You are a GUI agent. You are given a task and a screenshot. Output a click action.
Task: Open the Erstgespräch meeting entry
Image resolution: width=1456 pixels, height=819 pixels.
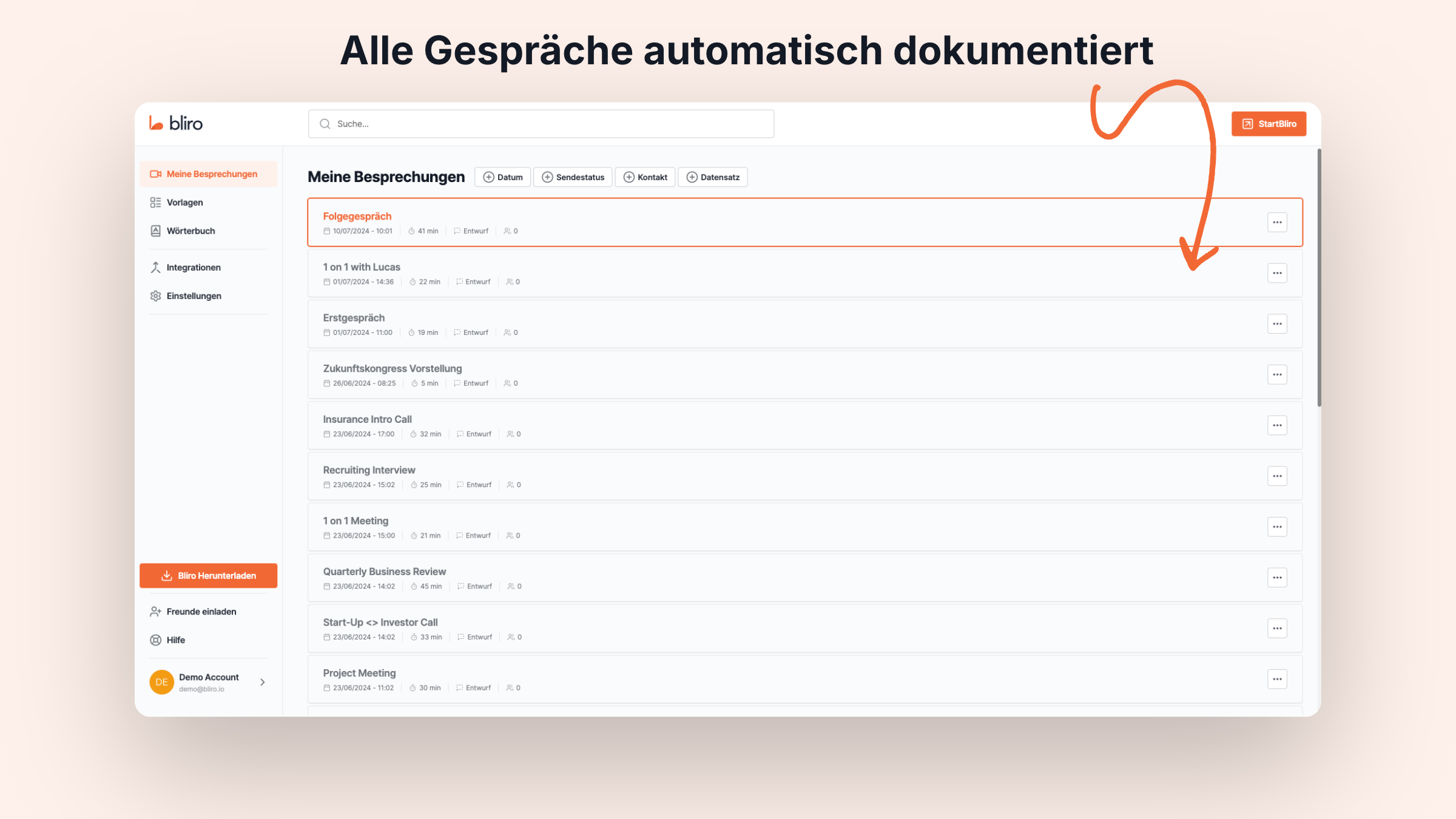tap(354, 317)
